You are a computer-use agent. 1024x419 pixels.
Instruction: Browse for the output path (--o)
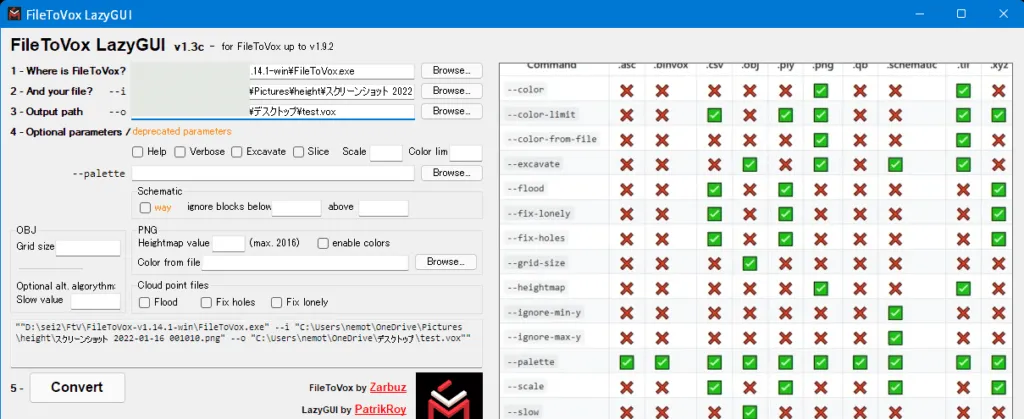(452, 111)
